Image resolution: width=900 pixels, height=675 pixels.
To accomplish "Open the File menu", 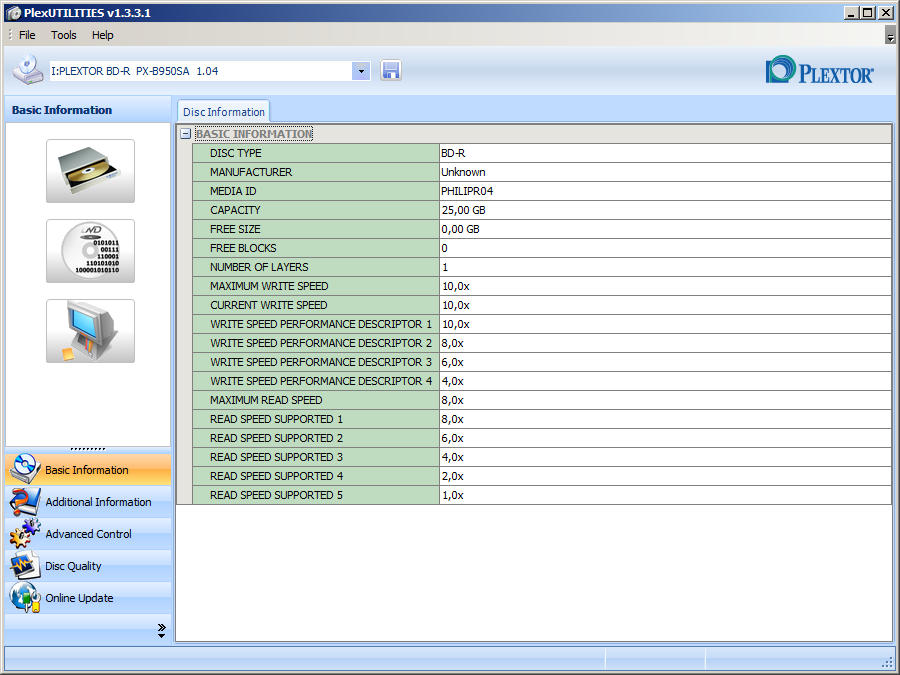I will pyautogui.click(x=27, y=35).
